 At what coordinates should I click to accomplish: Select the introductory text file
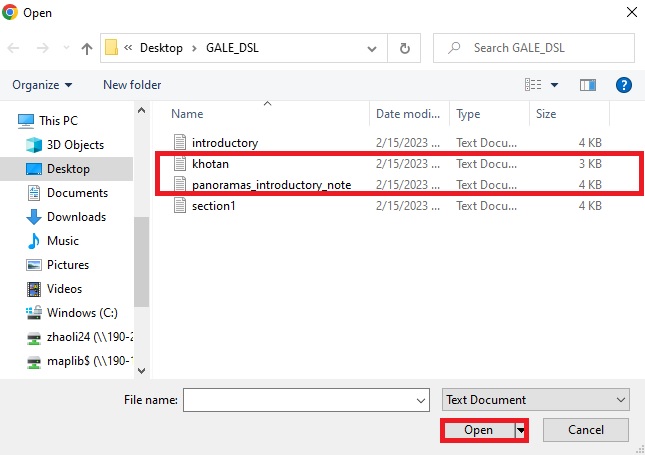225,143
